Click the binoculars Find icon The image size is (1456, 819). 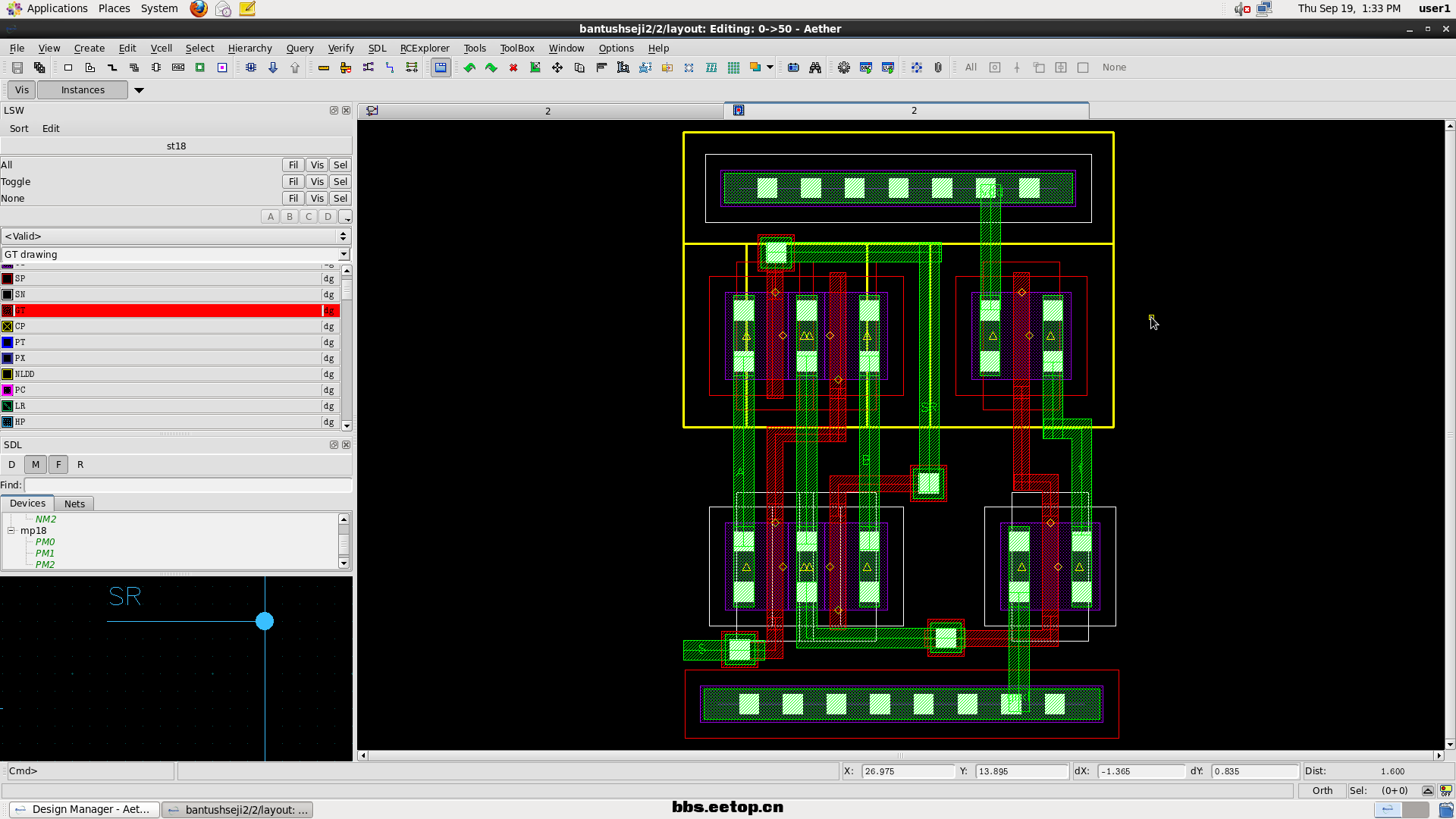815,67
